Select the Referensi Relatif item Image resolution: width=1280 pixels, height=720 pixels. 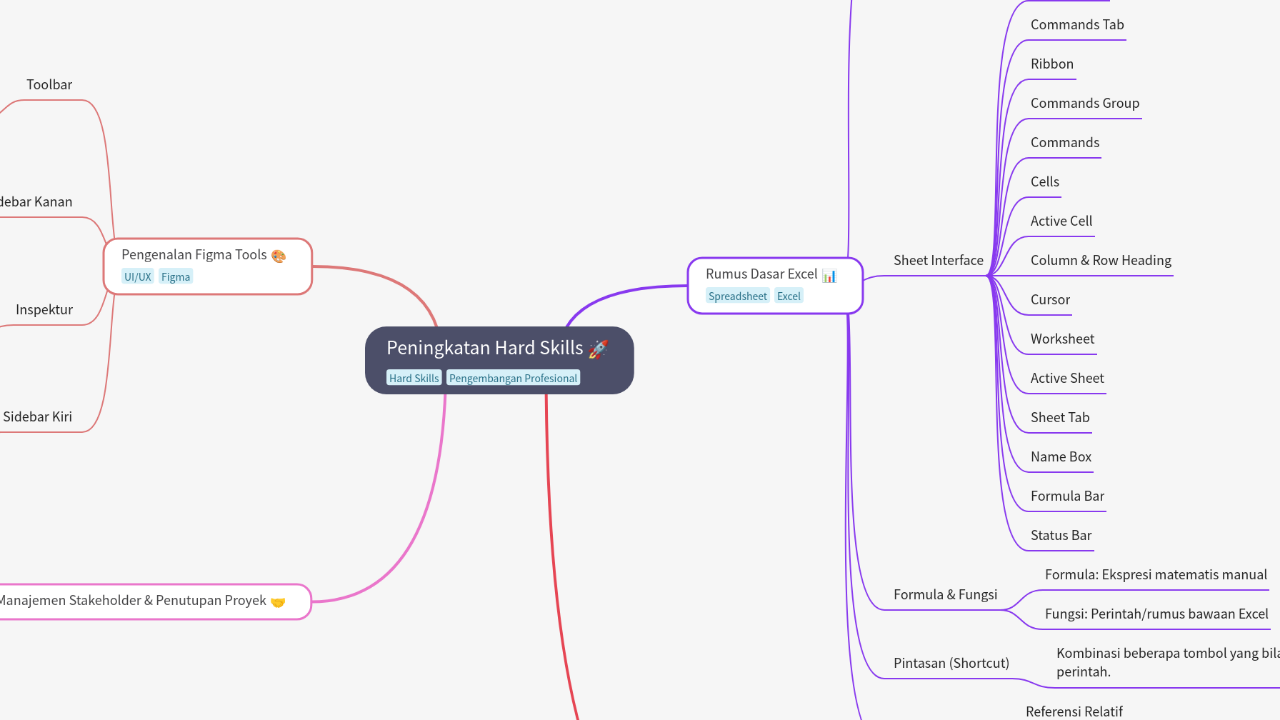point(1074,712)
